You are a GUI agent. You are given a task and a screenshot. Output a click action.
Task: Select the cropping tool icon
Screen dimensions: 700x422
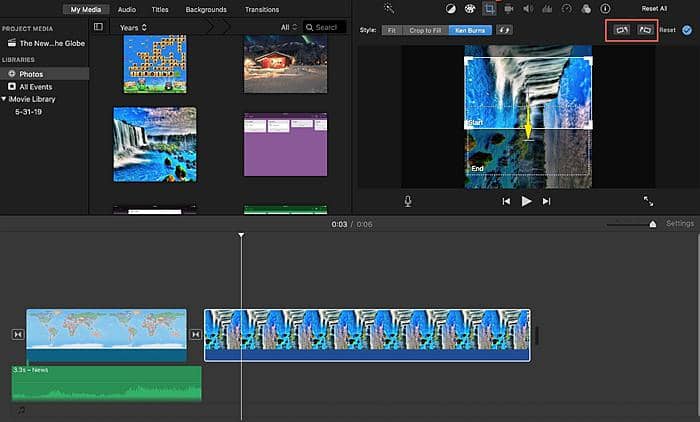[x=490, y=8]
